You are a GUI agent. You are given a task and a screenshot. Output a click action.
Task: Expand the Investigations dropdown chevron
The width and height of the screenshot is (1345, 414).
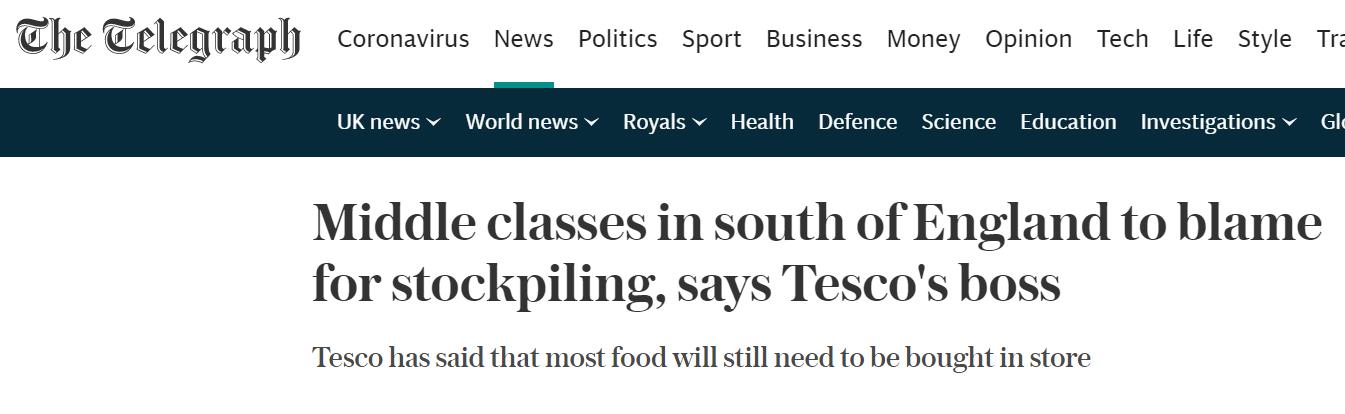pyautogui.click(x=1289, y=122)
